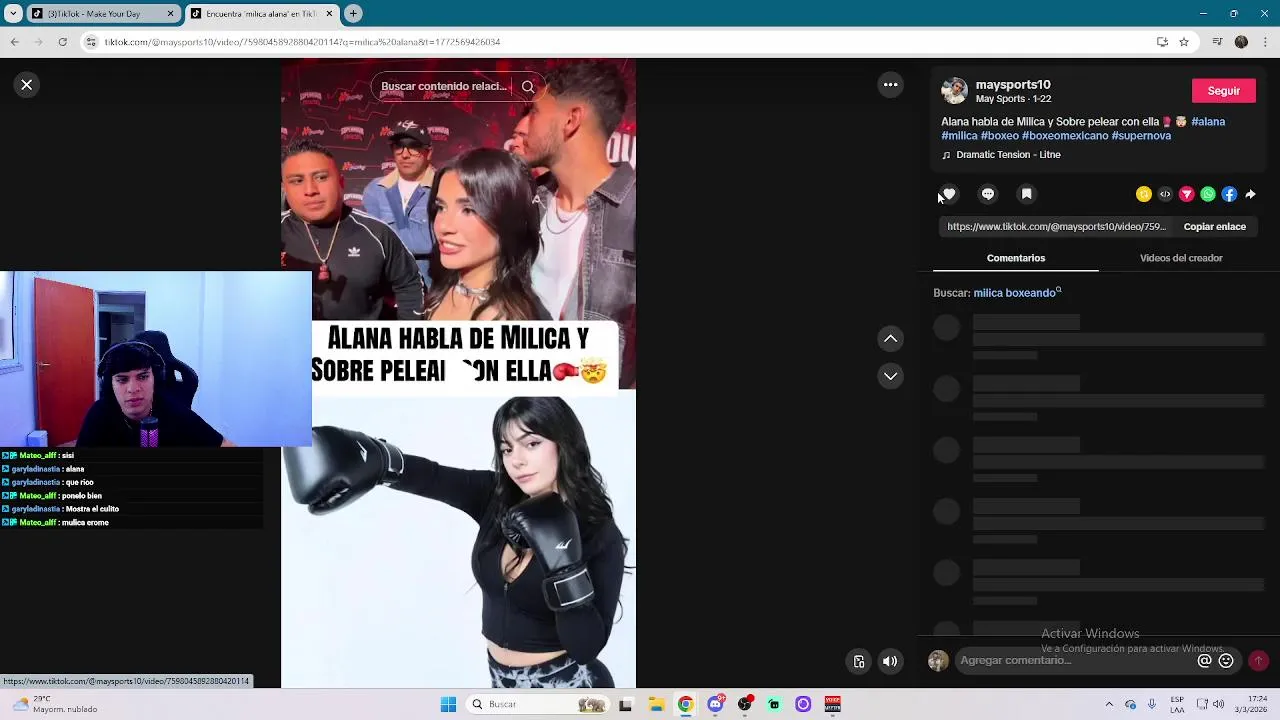Save video with the bookmark icon
This screenshot has height=720, width=1280.
pos(1026,194)
